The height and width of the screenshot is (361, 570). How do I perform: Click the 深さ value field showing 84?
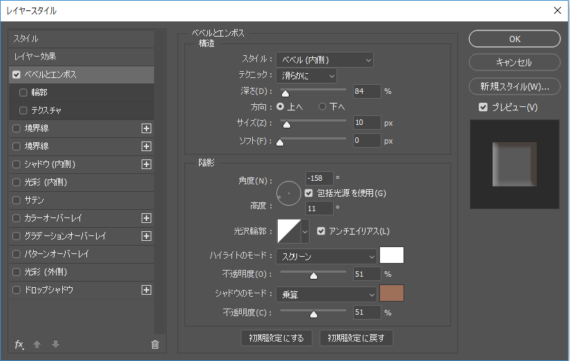367,91
